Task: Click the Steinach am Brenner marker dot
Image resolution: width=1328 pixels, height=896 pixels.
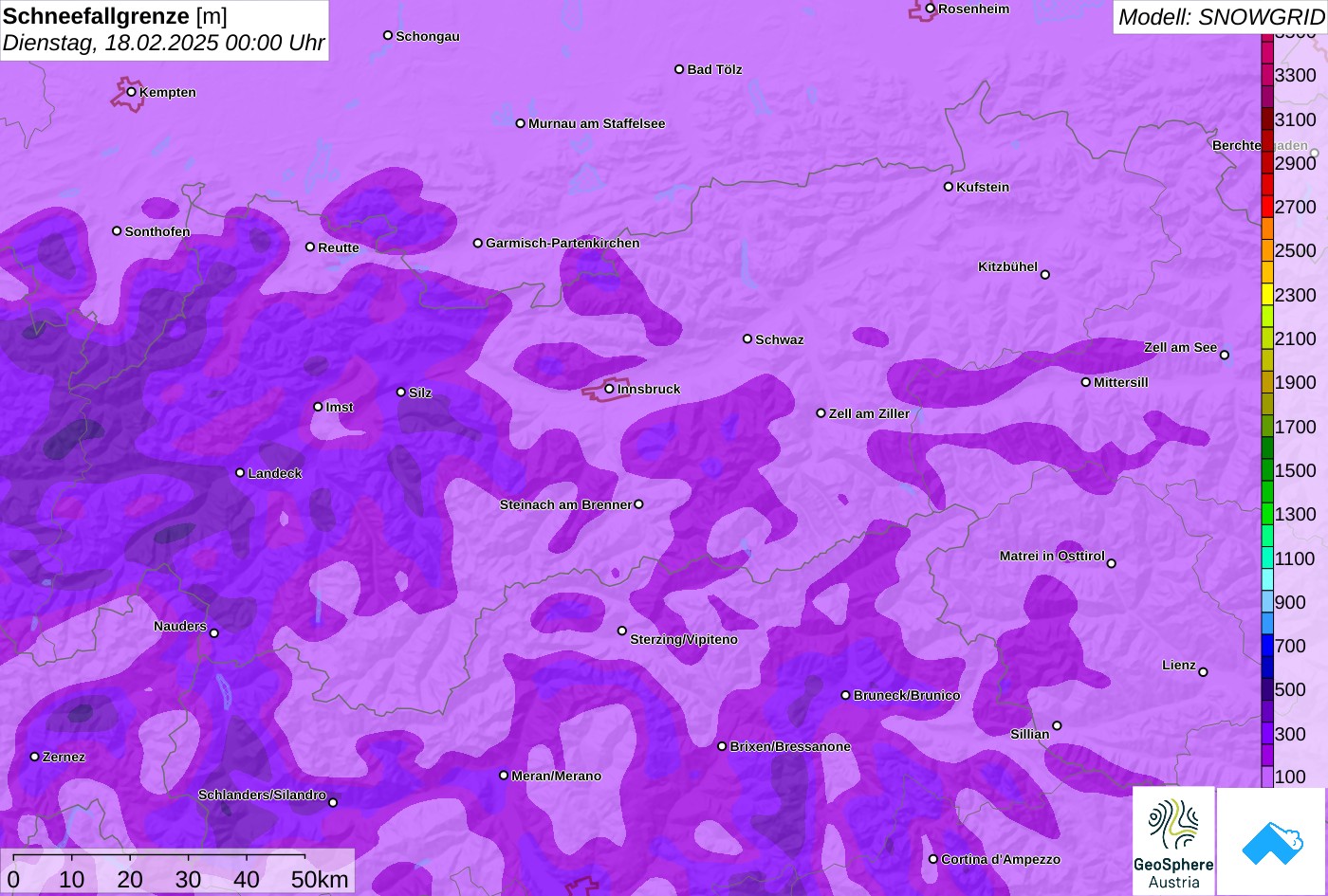Action: [x=639, y=504]
